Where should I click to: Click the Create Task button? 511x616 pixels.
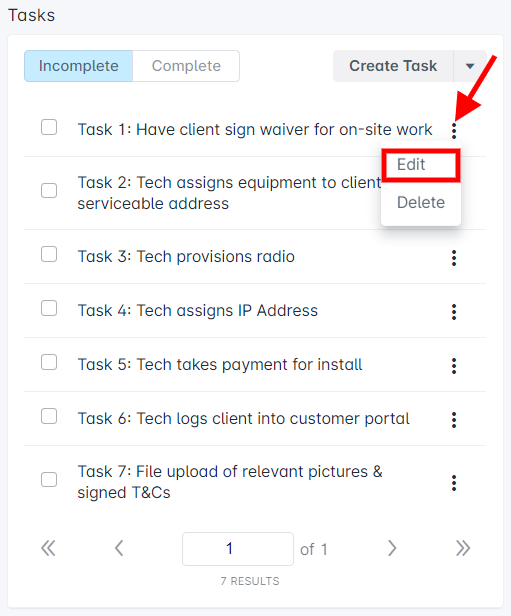pos(393,66)
